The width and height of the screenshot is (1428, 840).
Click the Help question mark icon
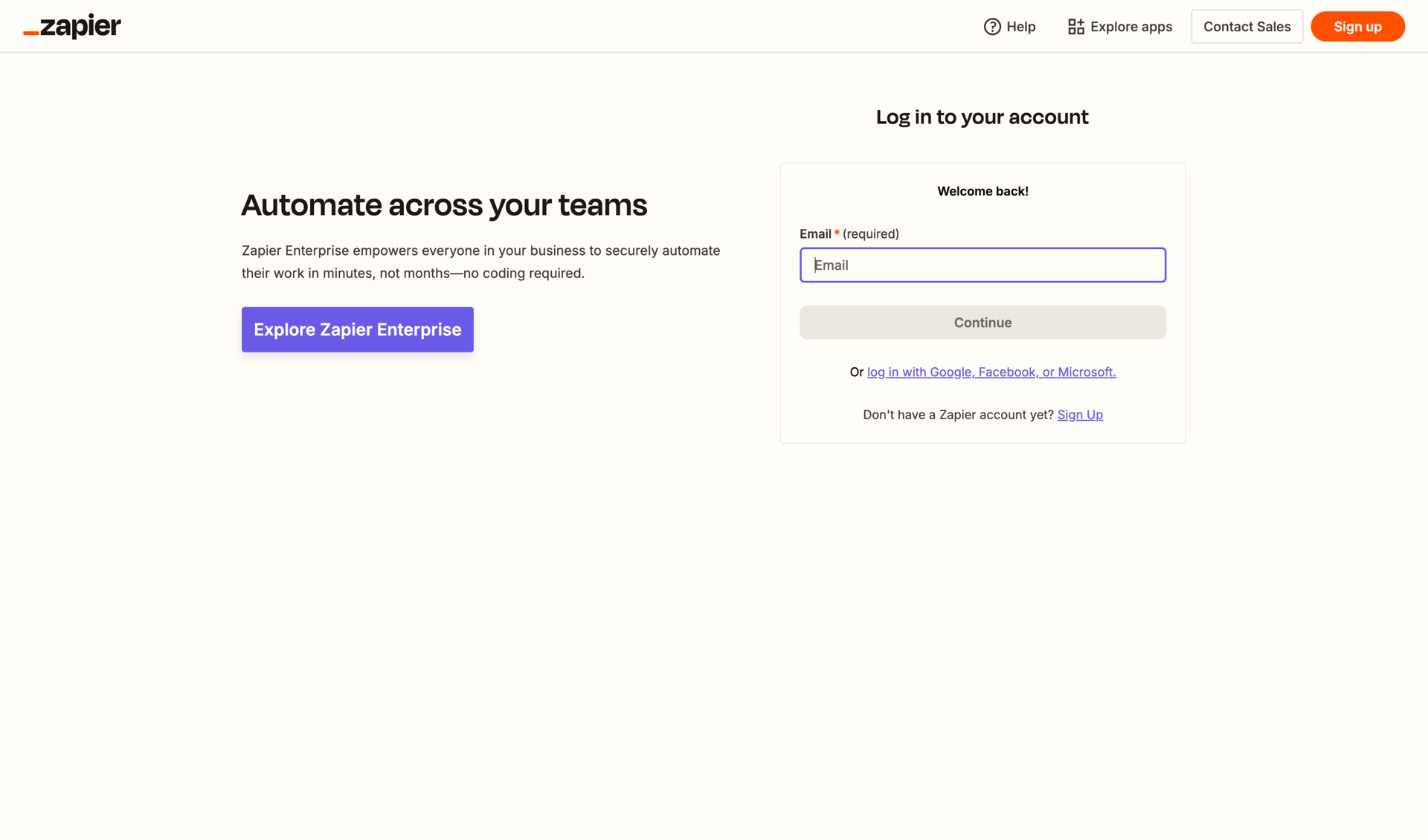point(991,26)
